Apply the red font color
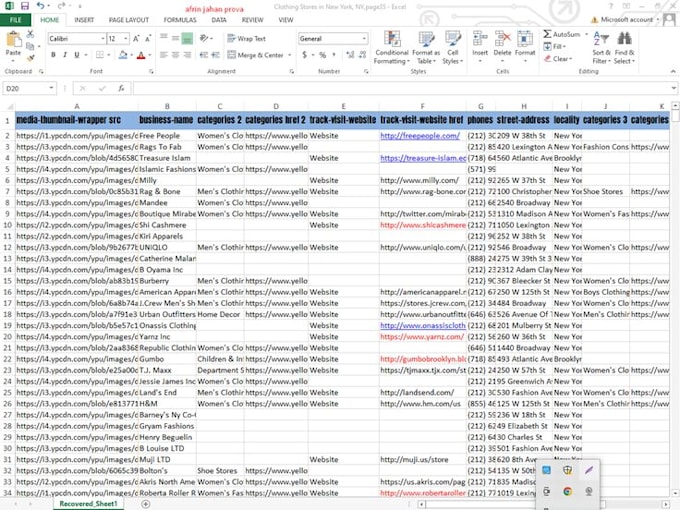Screen dimensions: 680x510 pyautogui.click(x=141, y=55)
